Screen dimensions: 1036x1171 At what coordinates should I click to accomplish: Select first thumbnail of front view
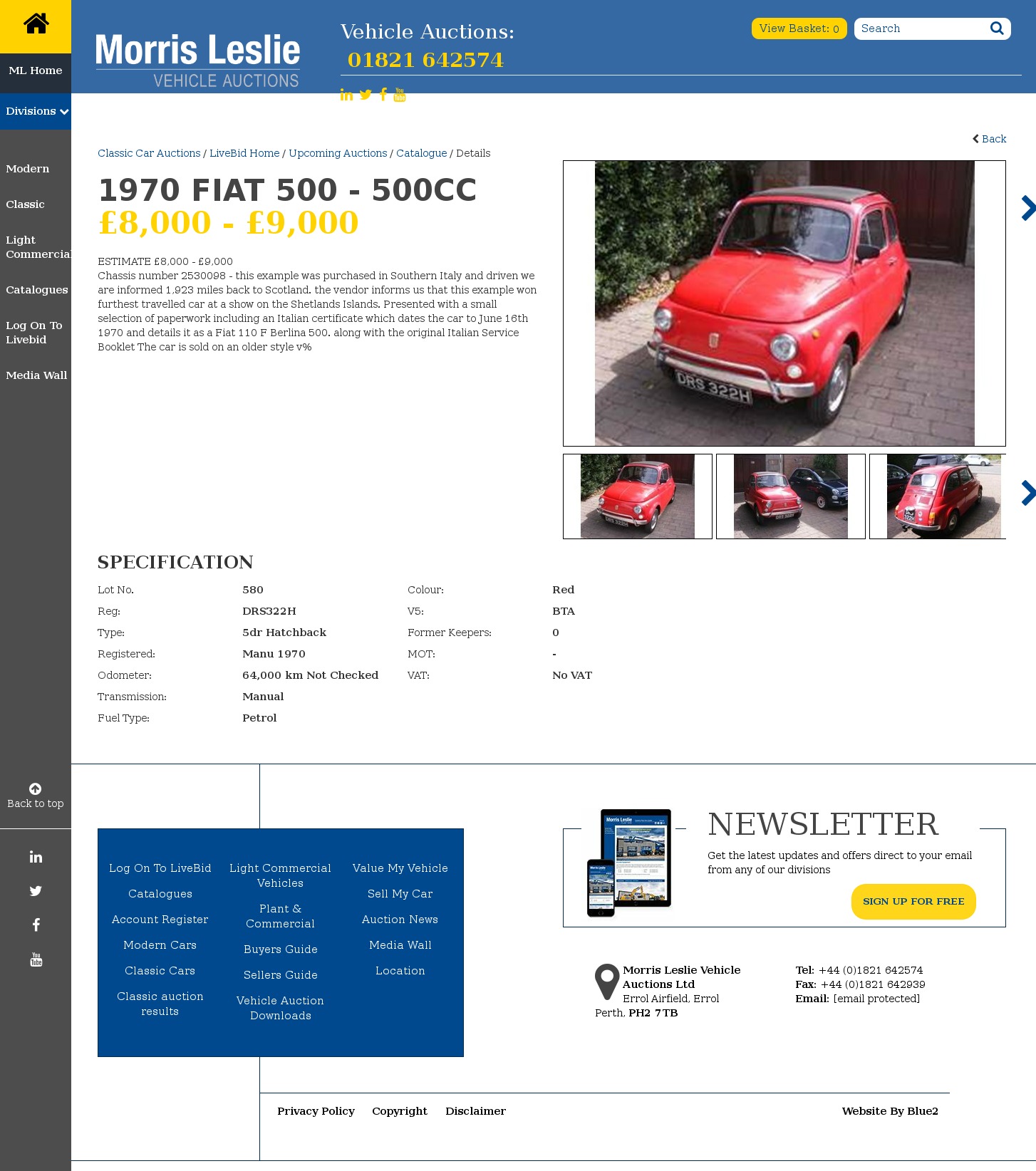[x=638, y=496]
